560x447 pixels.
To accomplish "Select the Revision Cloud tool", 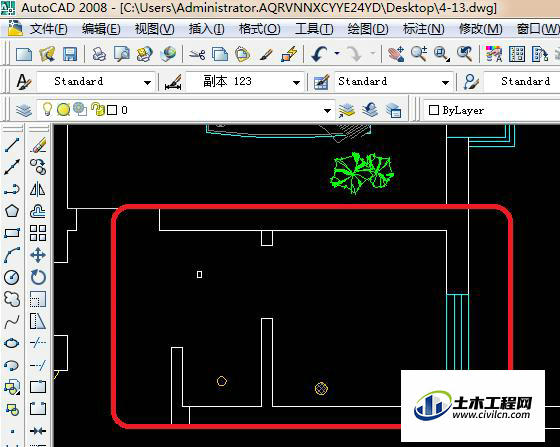I will tap(12, 299).
